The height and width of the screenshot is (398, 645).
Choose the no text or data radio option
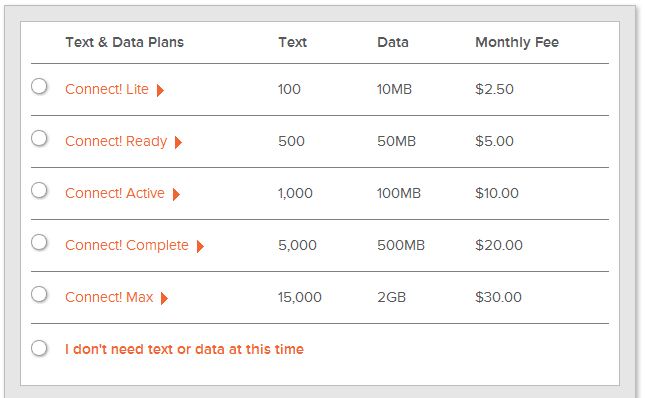(39, 348)
